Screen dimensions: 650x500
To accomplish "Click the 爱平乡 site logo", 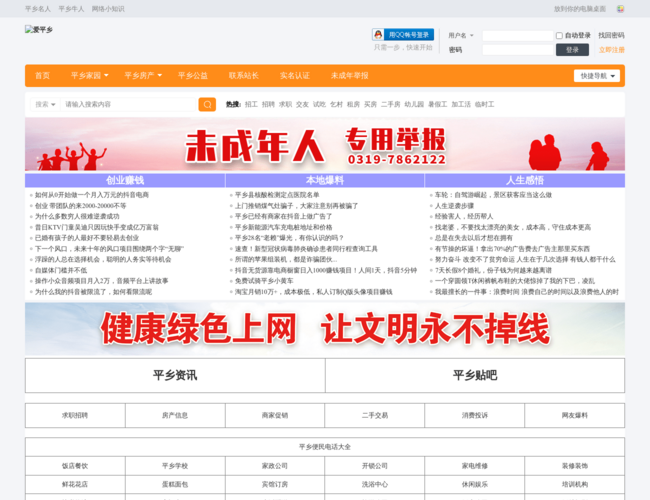I will coord(39,31).
